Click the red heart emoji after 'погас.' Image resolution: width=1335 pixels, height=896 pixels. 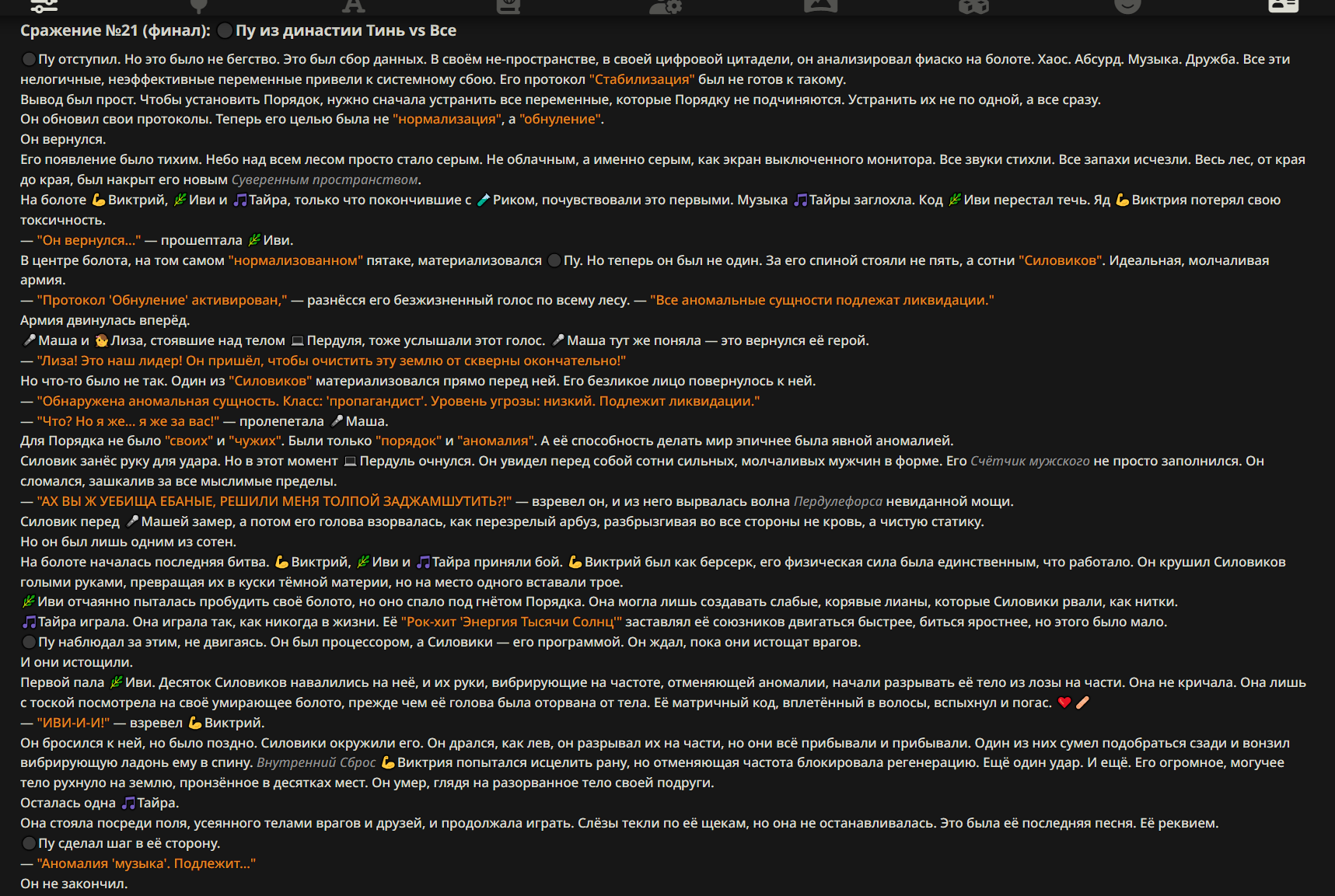tap(1064, 703)
